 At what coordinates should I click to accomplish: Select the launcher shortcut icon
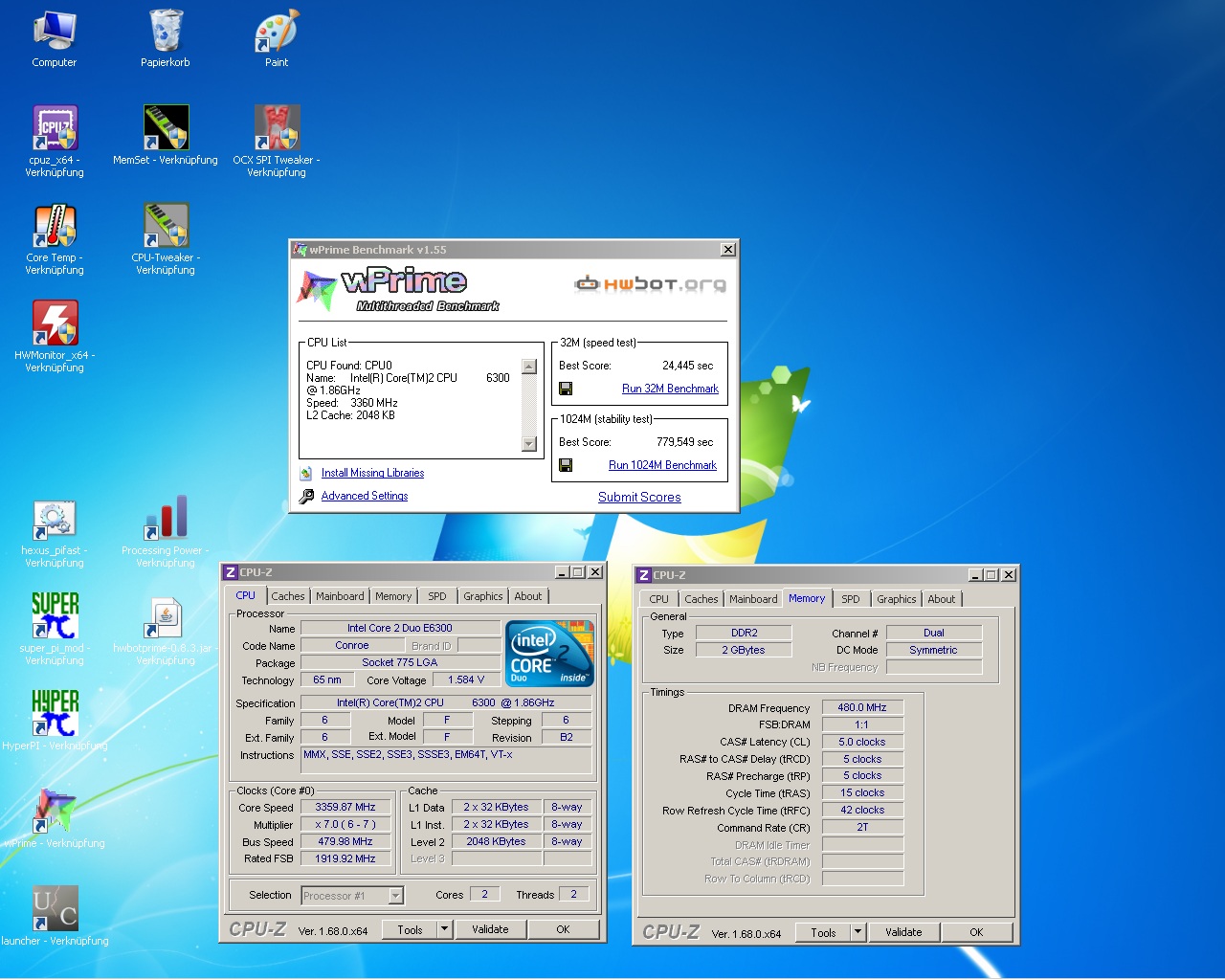pos(55,909)
